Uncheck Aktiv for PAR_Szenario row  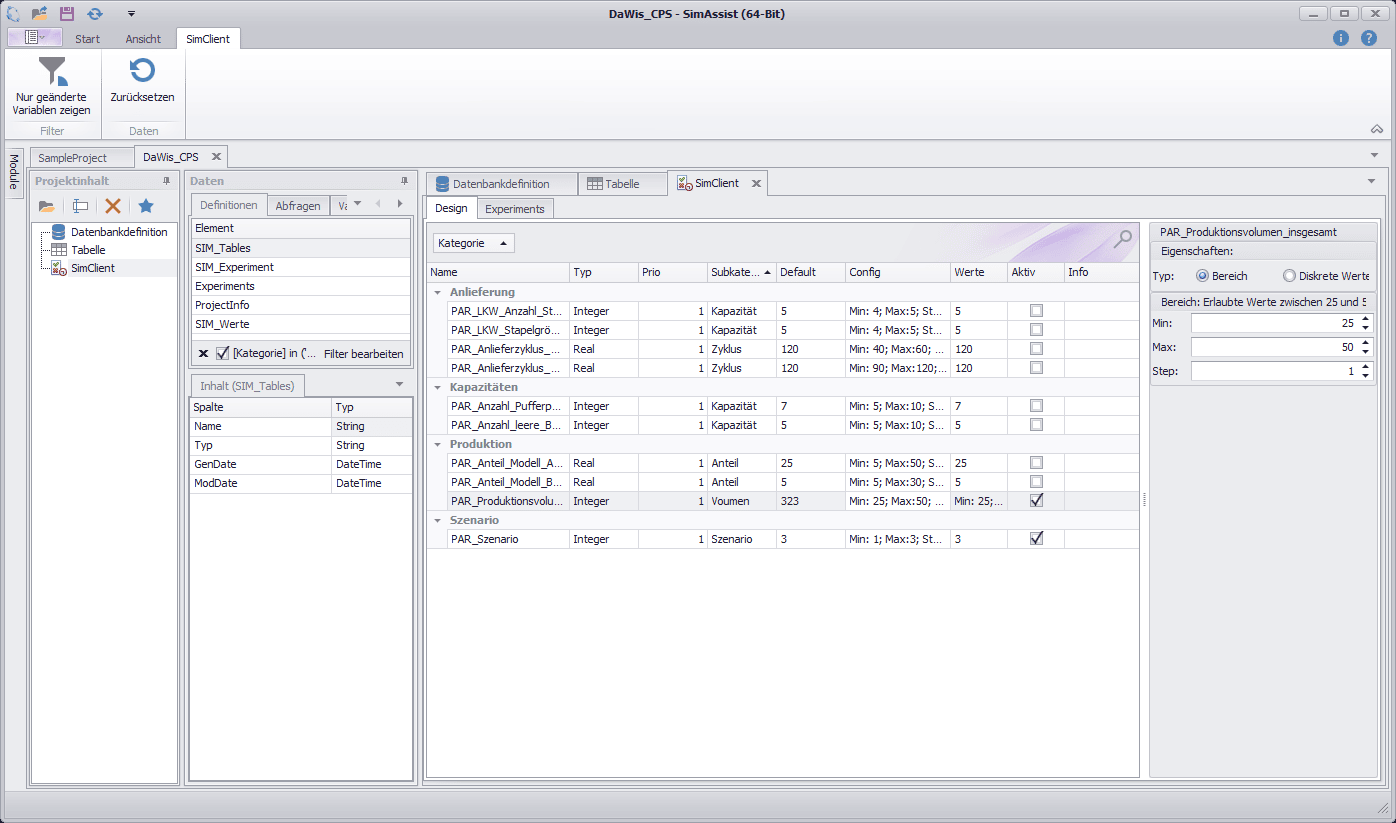1036,538
